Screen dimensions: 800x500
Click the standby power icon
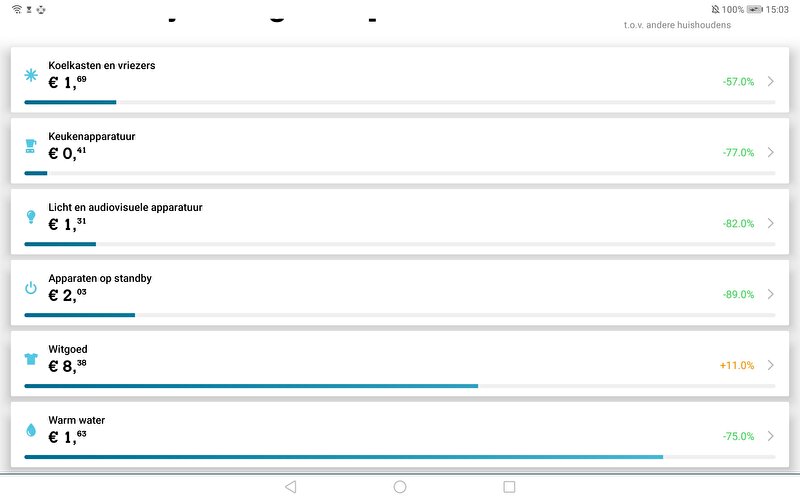tap(30, 288)
